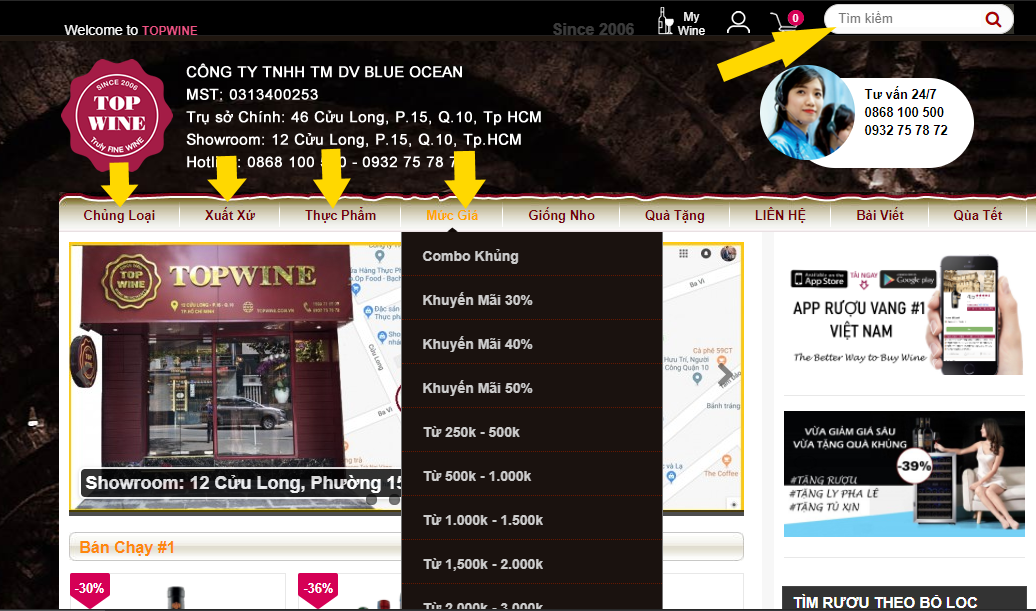The height and width of the screenshot is (611, 1036).
Task: Click the map apps grid icon
Action: (683, 254)
